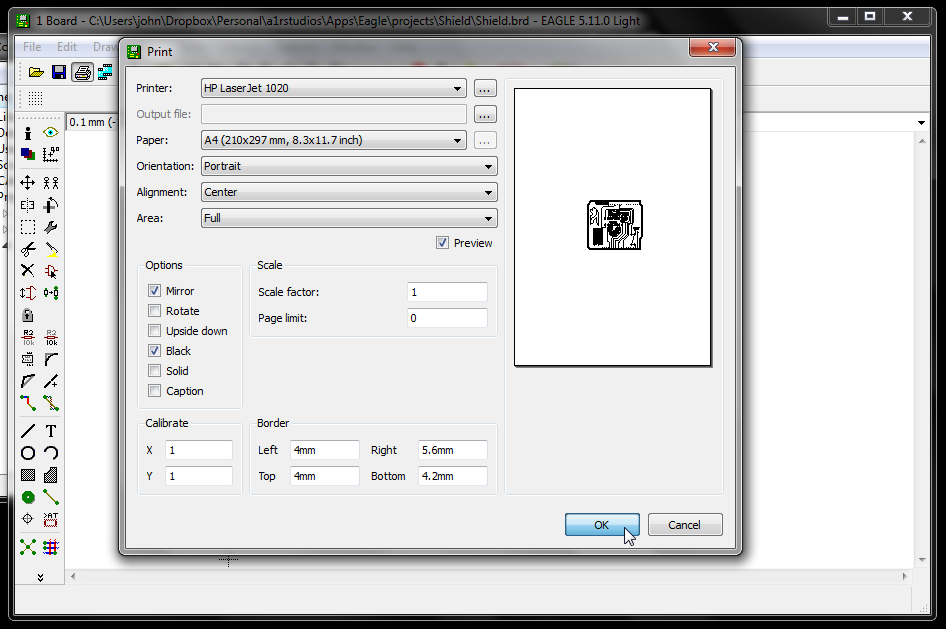This screenshot has width=946, height=629.
Task: Select the Cut scissors tool
Action: click(28, 249)
